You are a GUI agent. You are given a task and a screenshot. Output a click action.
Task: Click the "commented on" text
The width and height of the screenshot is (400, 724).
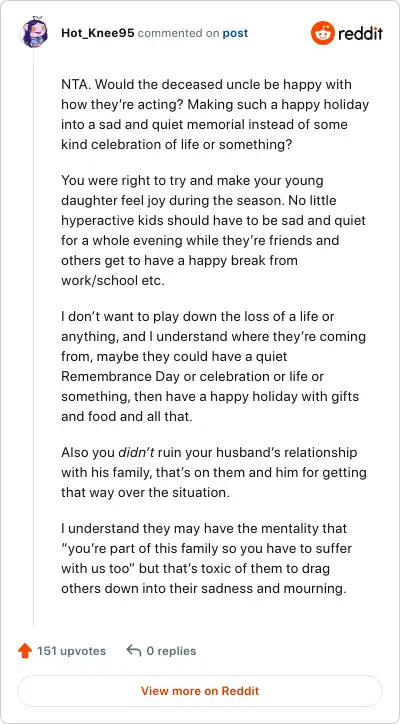point(178,33)
